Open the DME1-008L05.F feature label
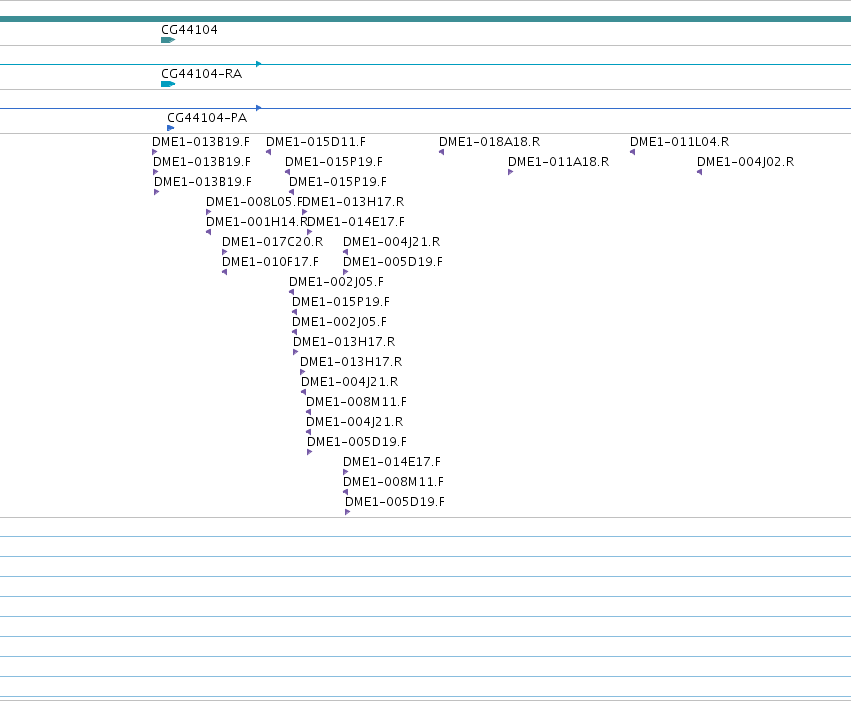The image size is (851, 701). 254,202
